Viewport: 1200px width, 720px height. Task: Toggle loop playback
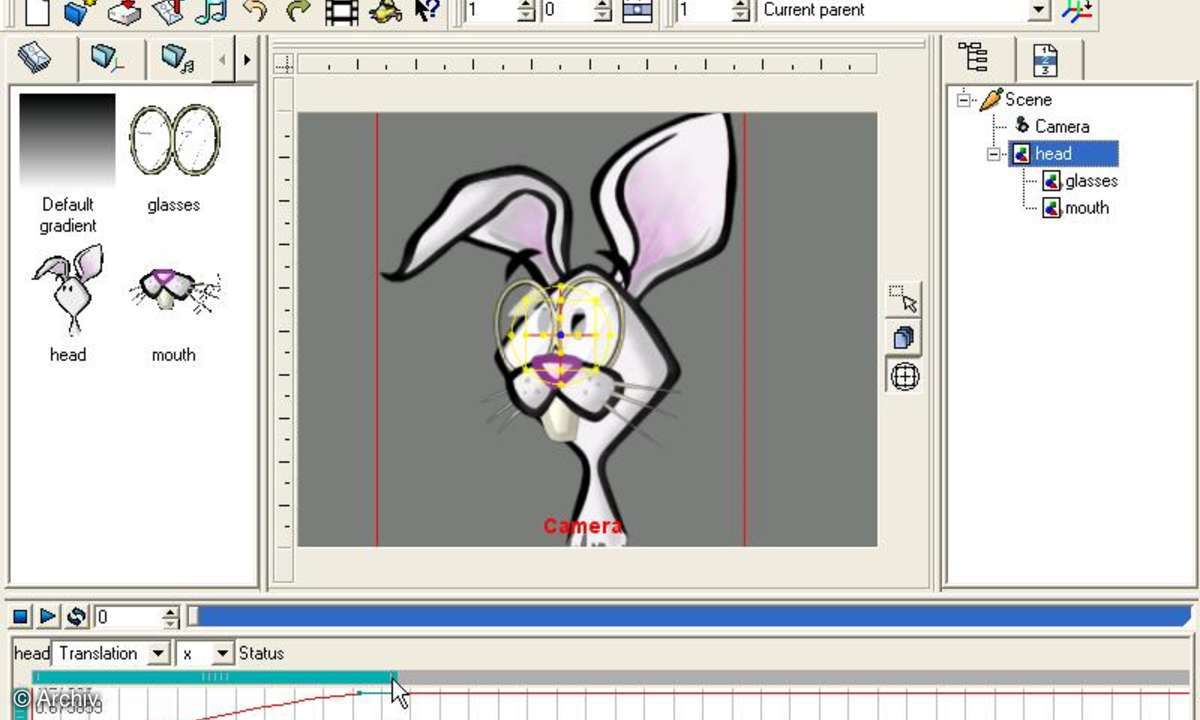tap(77, 616)
